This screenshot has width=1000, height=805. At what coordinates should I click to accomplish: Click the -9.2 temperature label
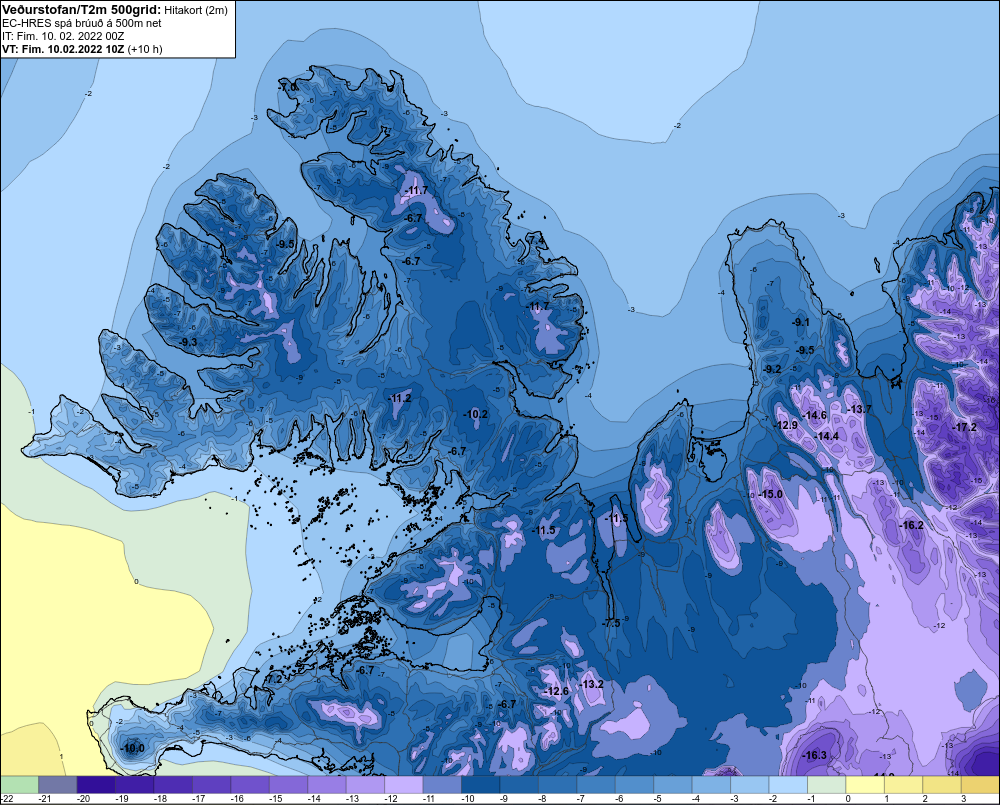[x=772, y=369]
